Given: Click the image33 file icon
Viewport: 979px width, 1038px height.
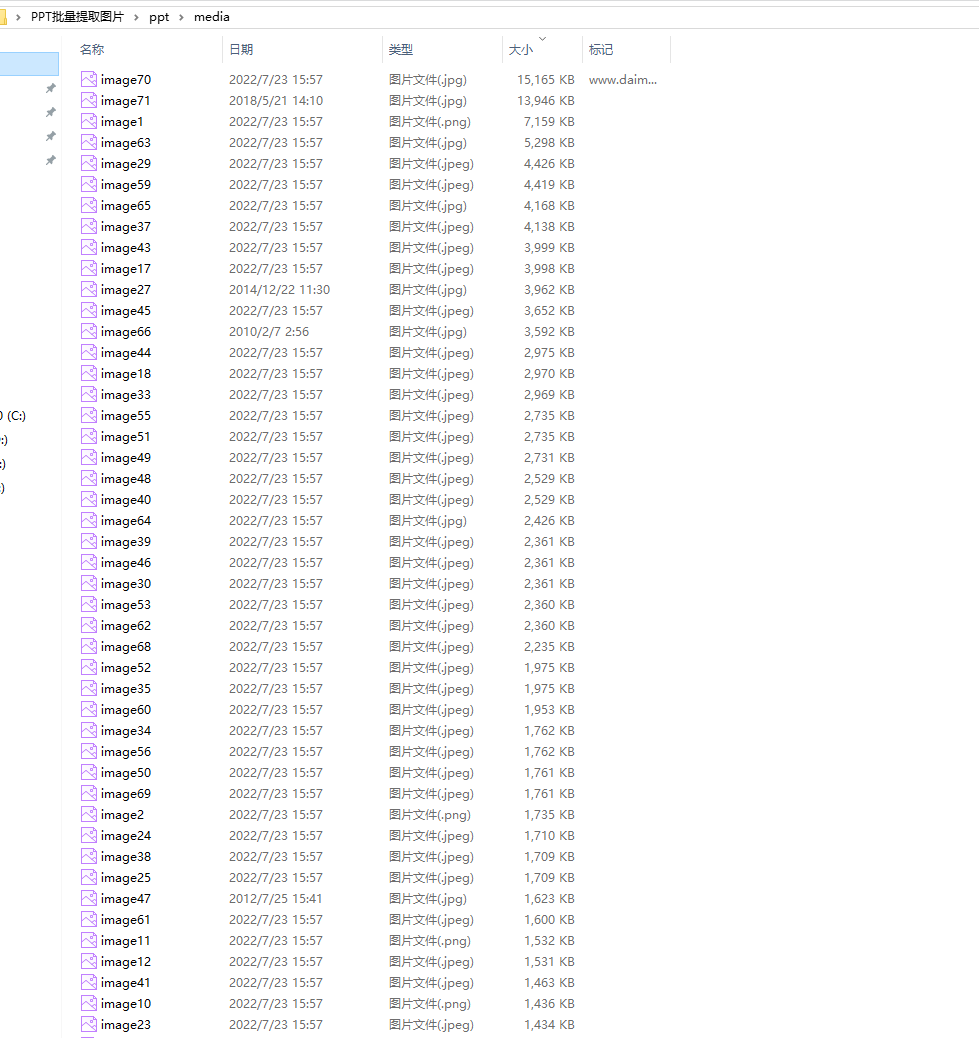Looking at the screenshot, I should tap(89, 395).
